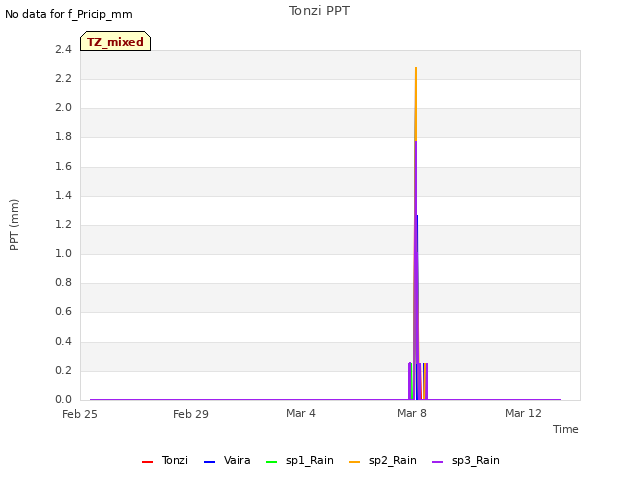Click the 'No data for f_Pricip_mm' message
640x480 pixels.
coord(69,14)
